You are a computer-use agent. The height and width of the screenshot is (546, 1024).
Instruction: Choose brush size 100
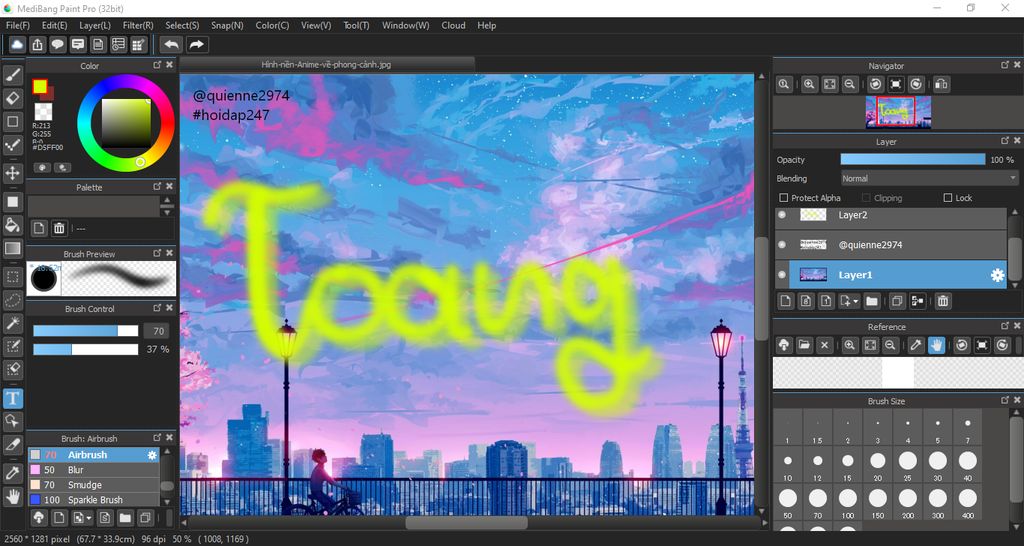click(848, 503)
